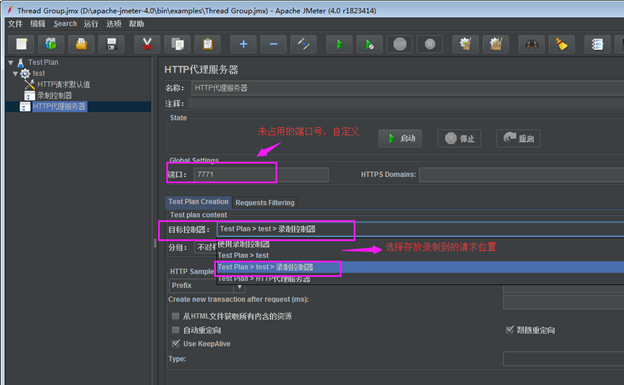Click the HTTPS Domains input field
This screenshot has height=385, width=624.
tap(521, 174)
